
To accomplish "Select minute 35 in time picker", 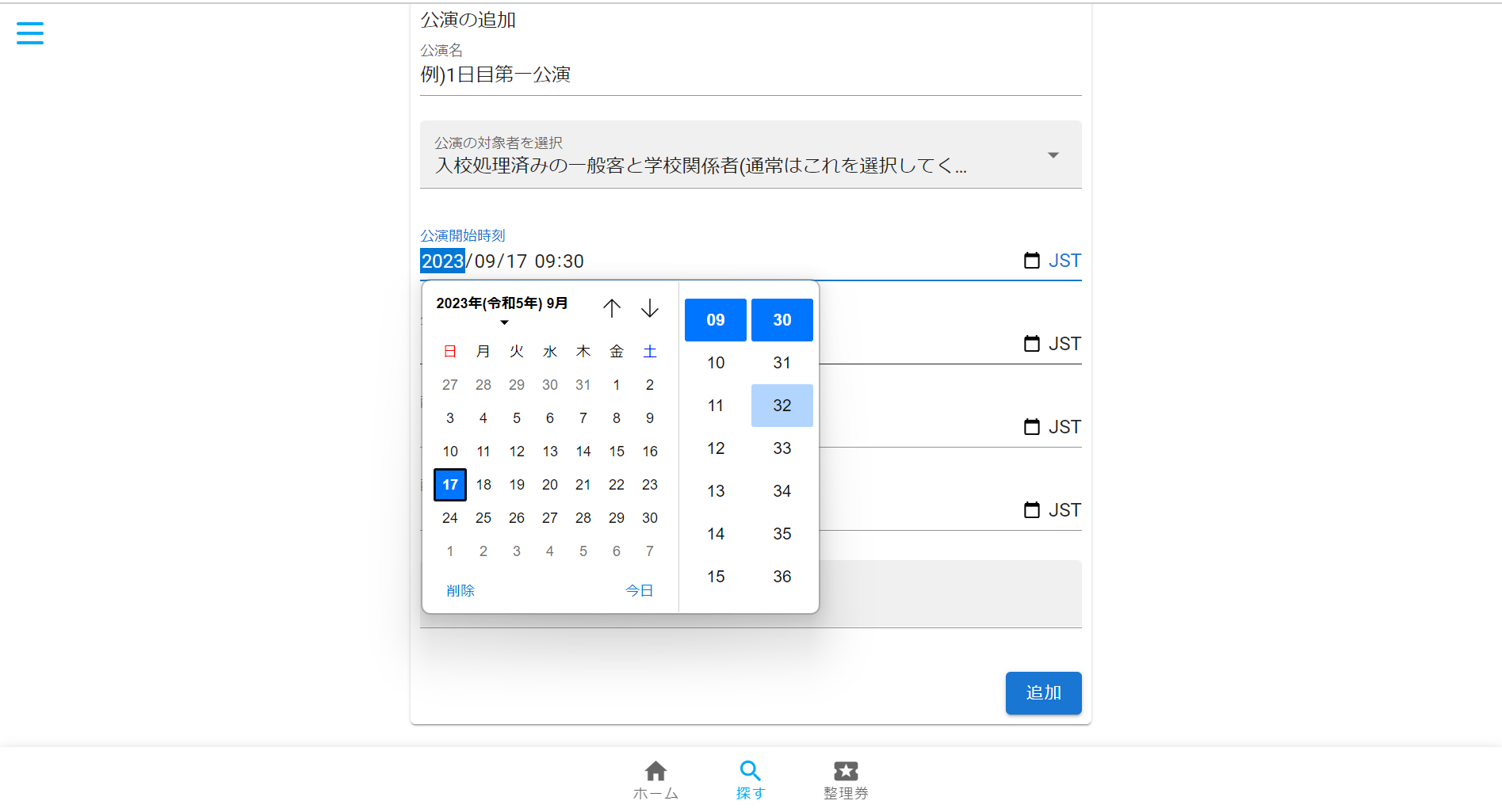I will click(x=782, y=534).
